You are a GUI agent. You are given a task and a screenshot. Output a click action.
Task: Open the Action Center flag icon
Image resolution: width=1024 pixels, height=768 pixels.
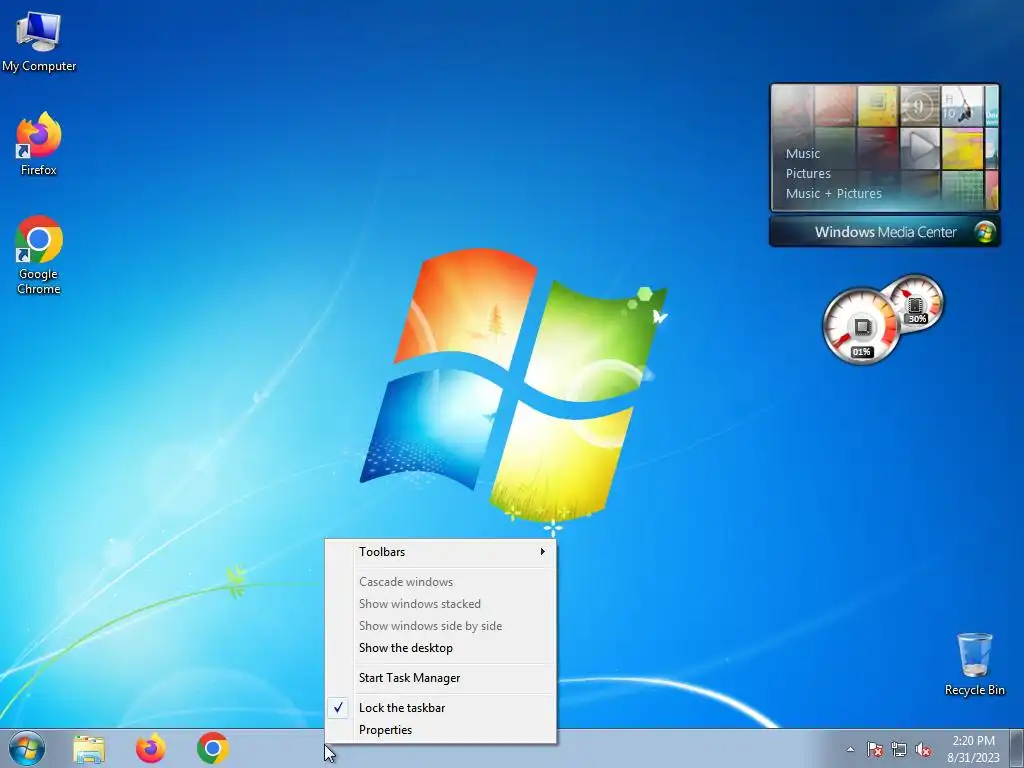pos(874,749)
